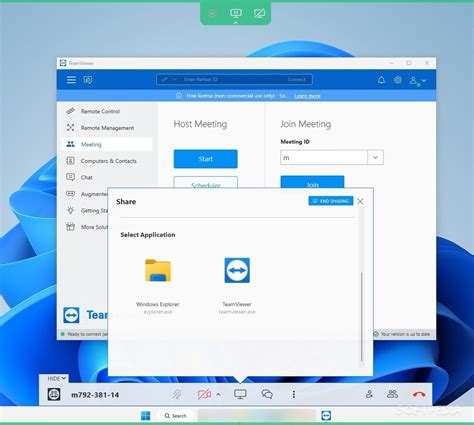Click the TeamViewer logo in bottom-left
The height and width of the screenshot is (425, 474).
[71, 315]
